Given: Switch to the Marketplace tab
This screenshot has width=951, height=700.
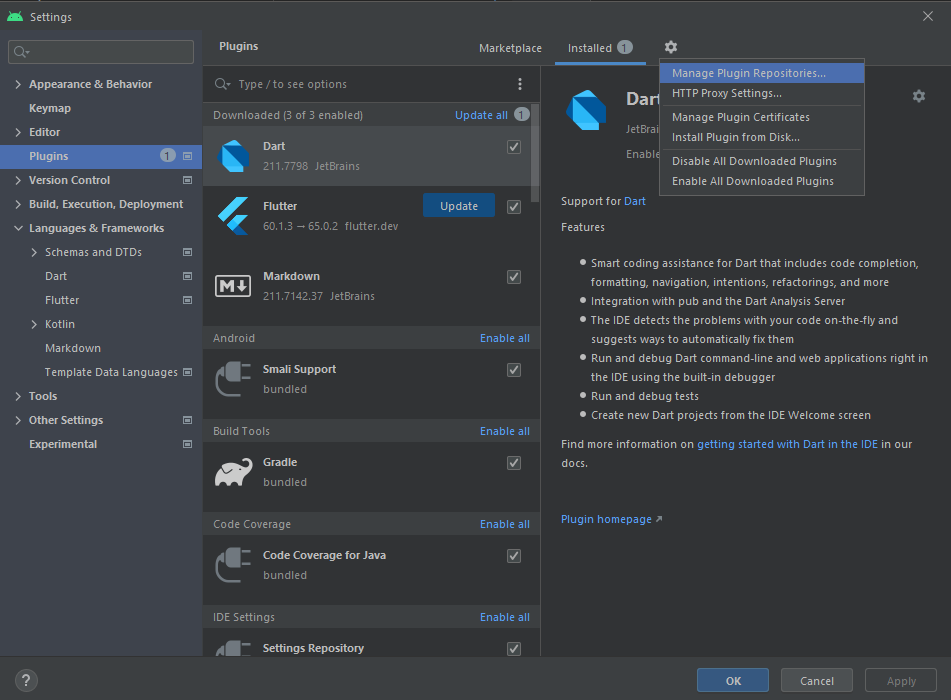Looking at the screenshot, I should click(x=510, y=47).
